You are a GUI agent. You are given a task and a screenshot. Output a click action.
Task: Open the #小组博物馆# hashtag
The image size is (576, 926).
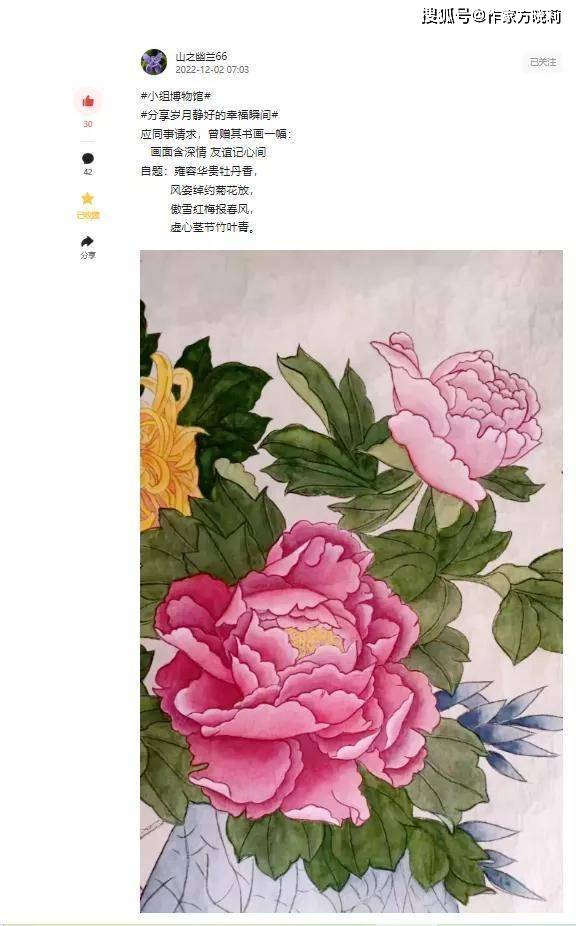[x=176, y=96]
